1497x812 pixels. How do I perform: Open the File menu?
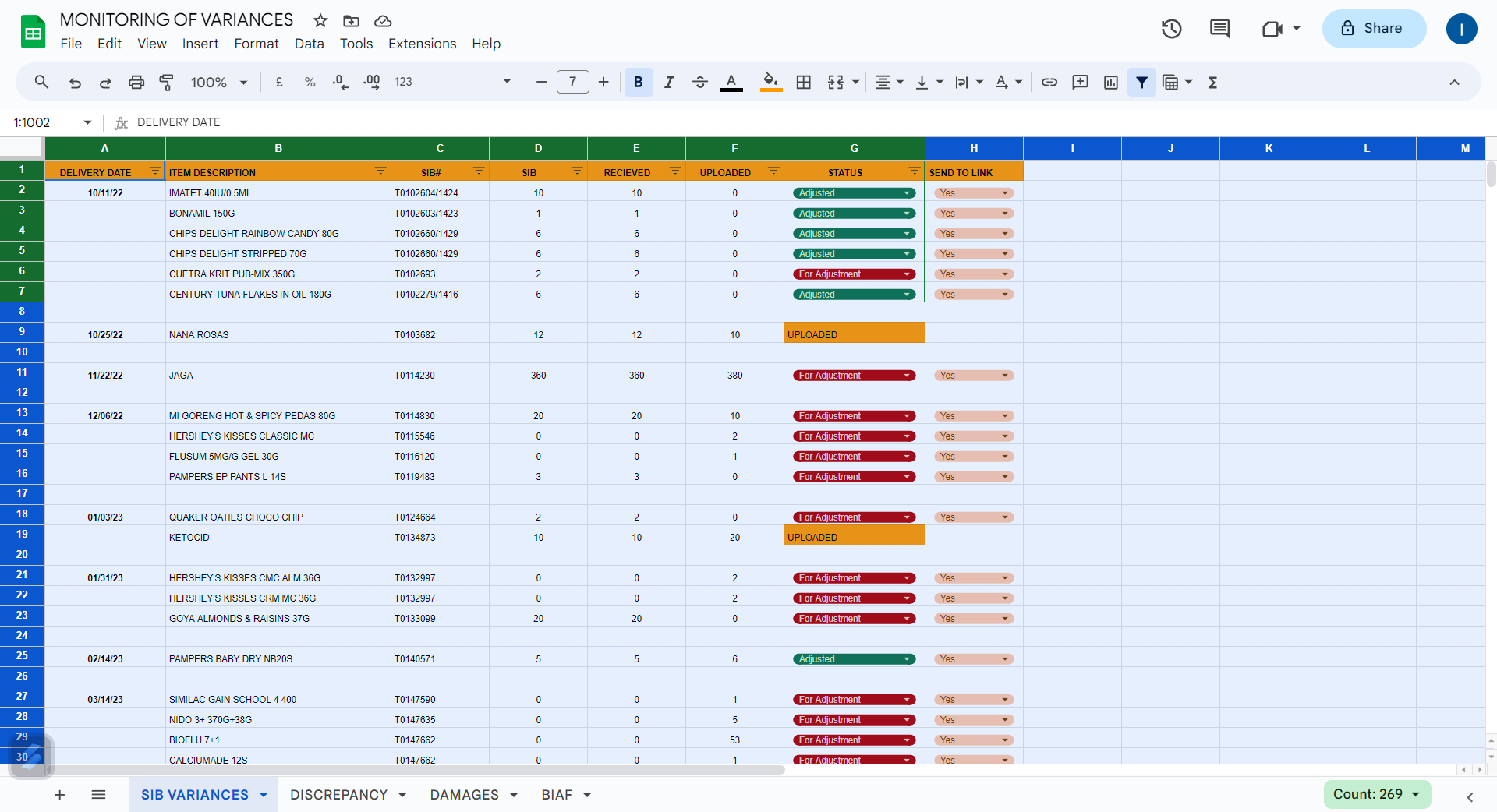(x=71, y=44)
